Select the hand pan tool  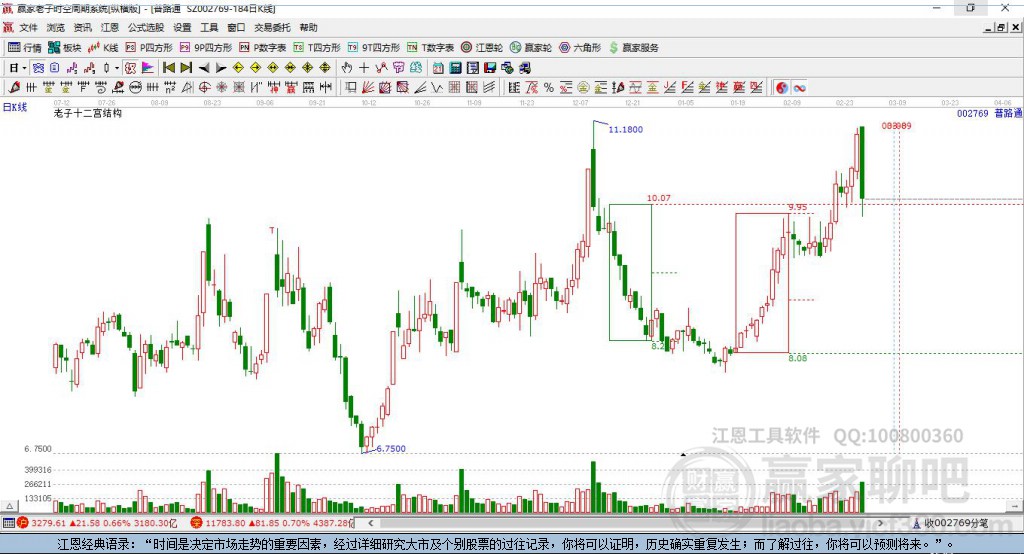pos(347,68)
